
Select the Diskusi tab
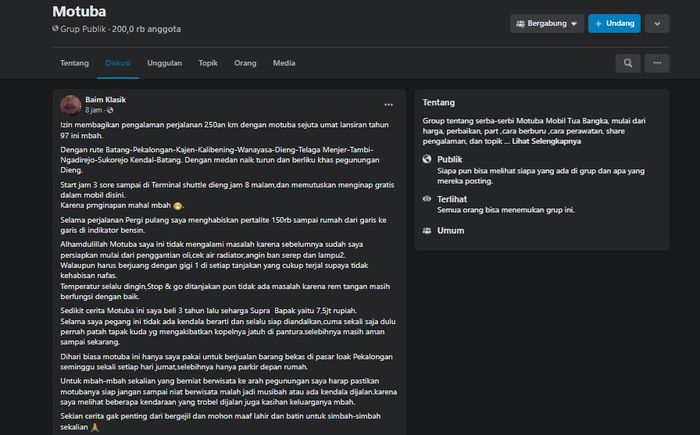[118, 63]
